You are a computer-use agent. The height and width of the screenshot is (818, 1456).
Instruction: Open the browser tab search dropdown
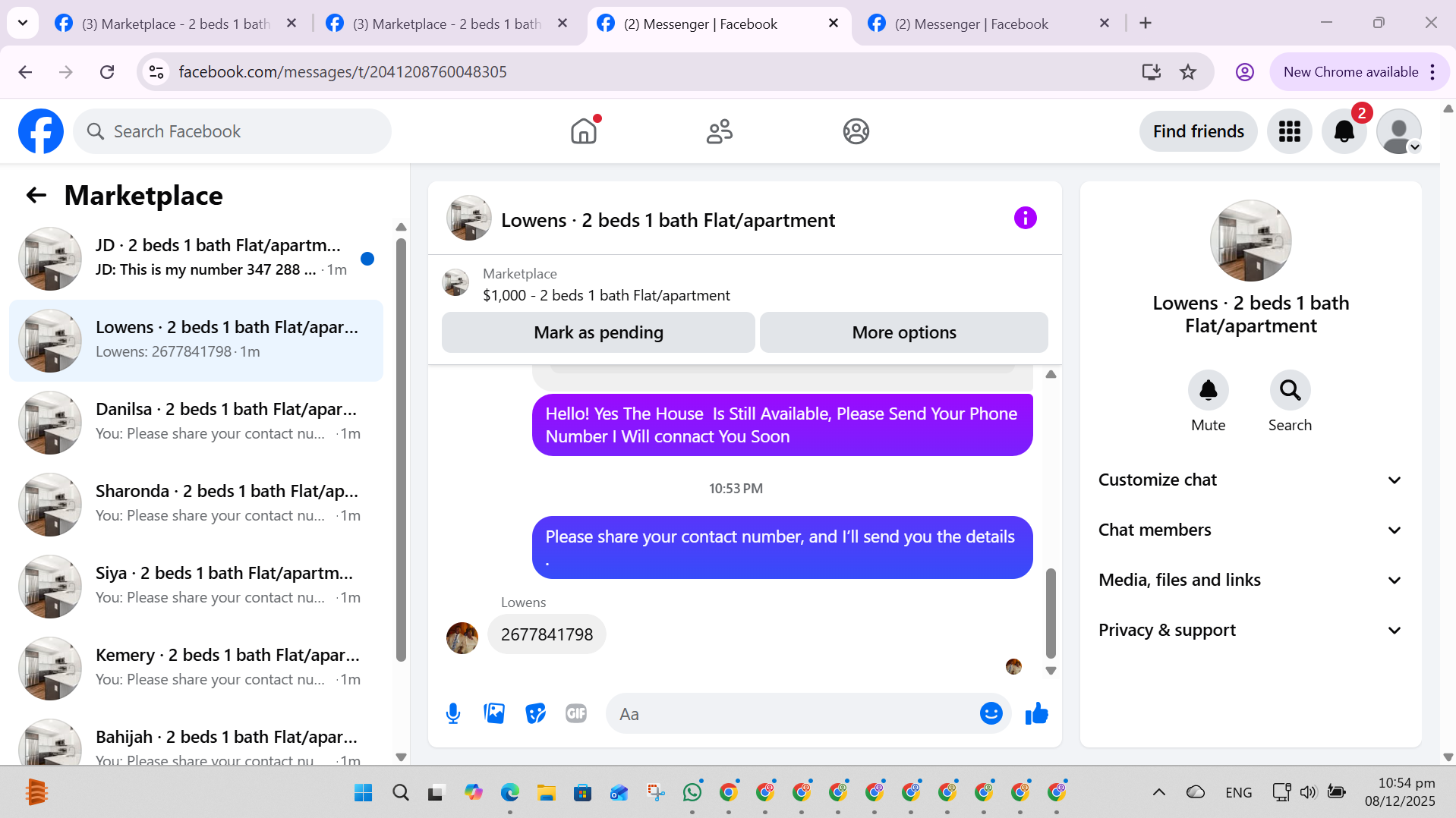23,23
